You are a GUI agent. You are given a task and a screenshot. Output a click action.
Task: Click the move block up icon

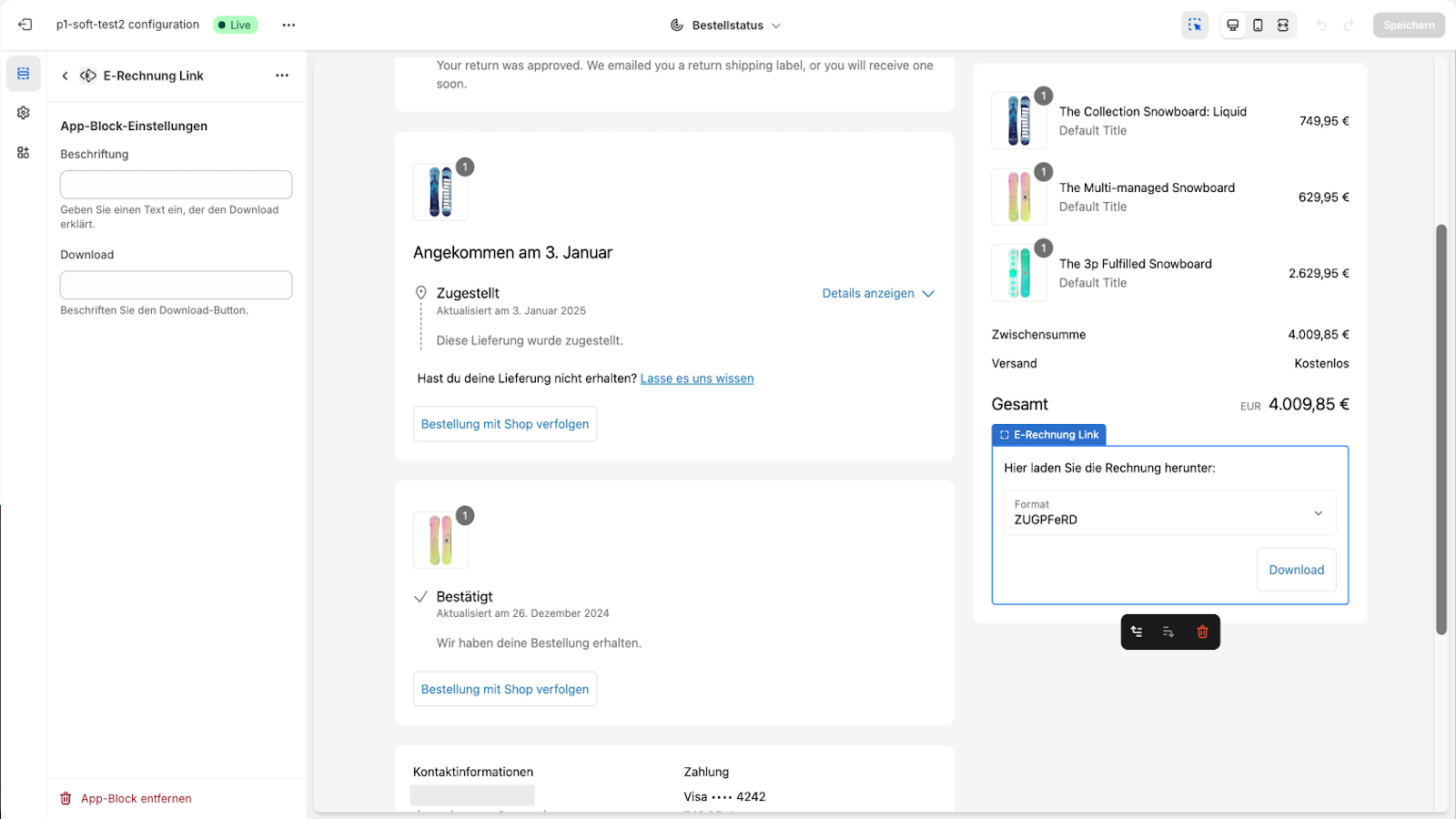(x=1137, y=632)
